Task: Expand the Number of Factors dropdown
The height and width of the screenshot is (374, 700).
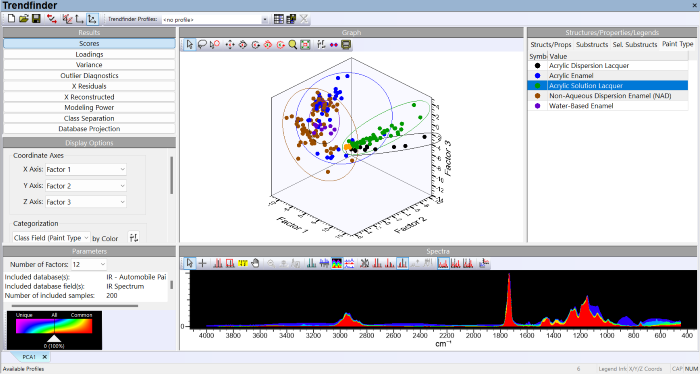Action: (x=89, y=264)
